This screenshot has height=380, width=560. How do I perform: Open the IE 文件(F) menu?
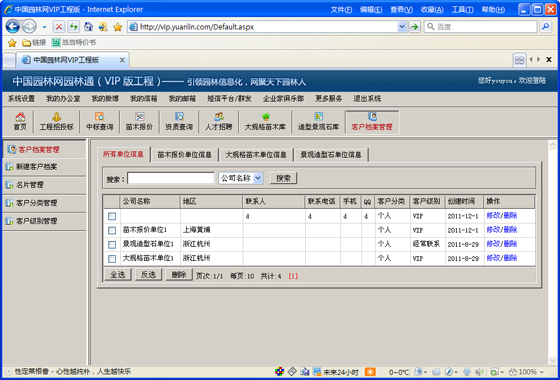point(341,10)
